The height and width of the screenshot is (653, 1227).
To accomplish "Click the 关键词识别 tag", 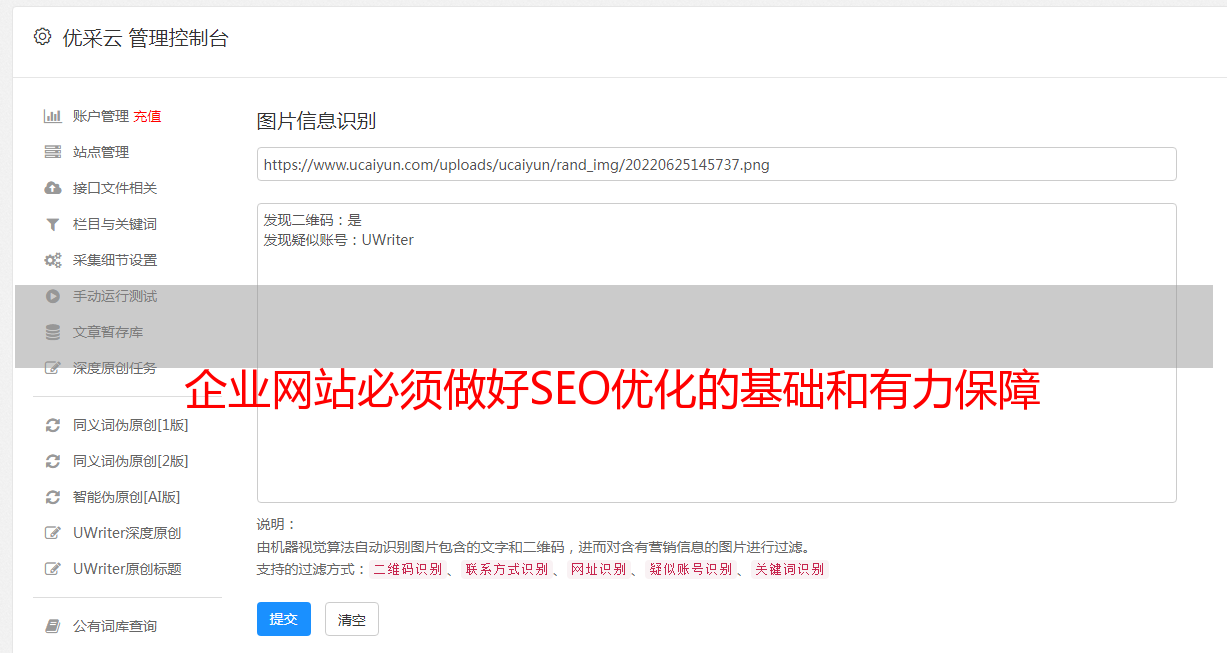I will (790, 569).
